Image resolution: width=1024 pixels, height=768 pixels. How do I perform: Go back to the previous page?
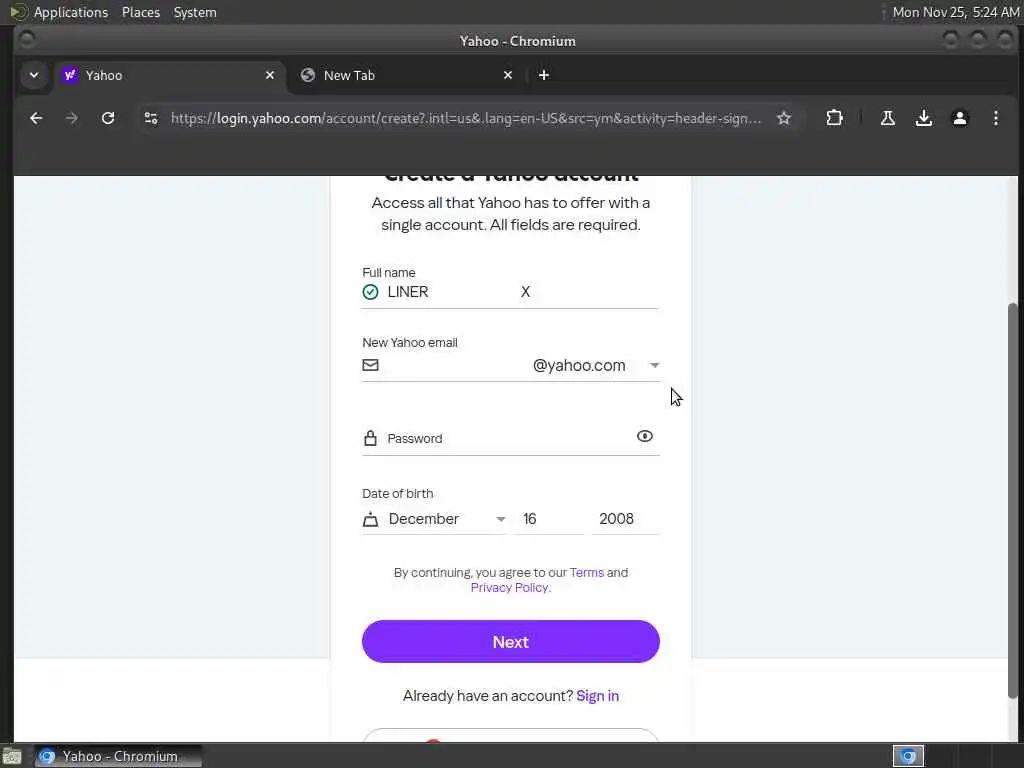point(36,118)
